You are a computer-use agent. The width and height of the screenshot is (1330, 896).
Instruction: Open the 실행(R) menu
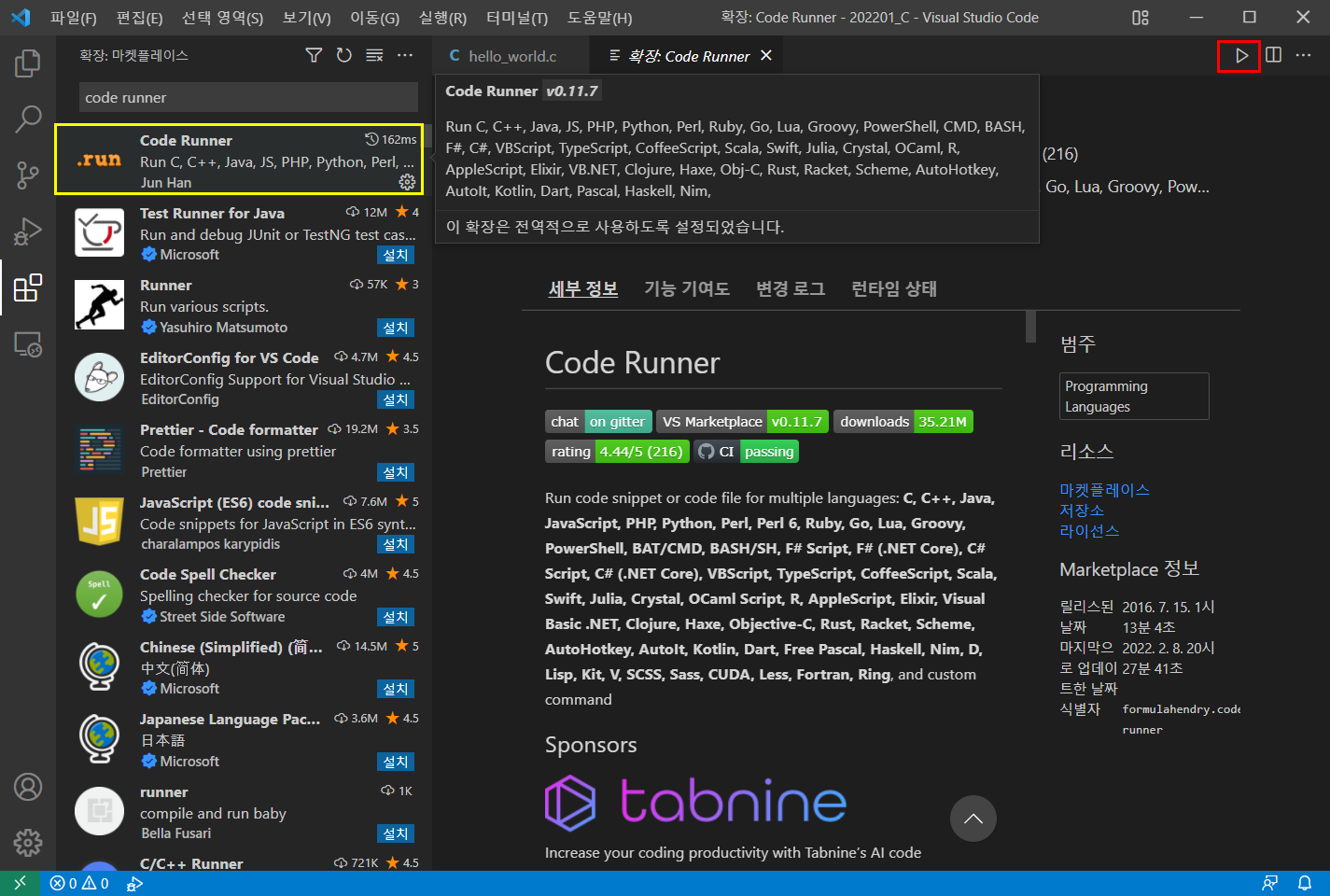[442, 18]
